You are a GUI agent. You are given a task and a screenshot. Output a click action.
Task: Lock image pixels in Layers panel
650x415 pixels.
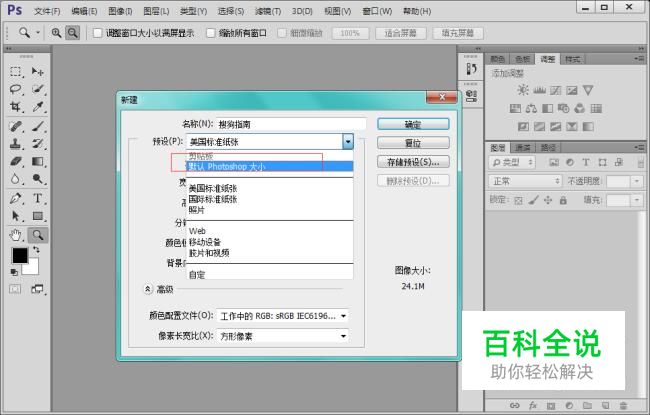[534, 201]
